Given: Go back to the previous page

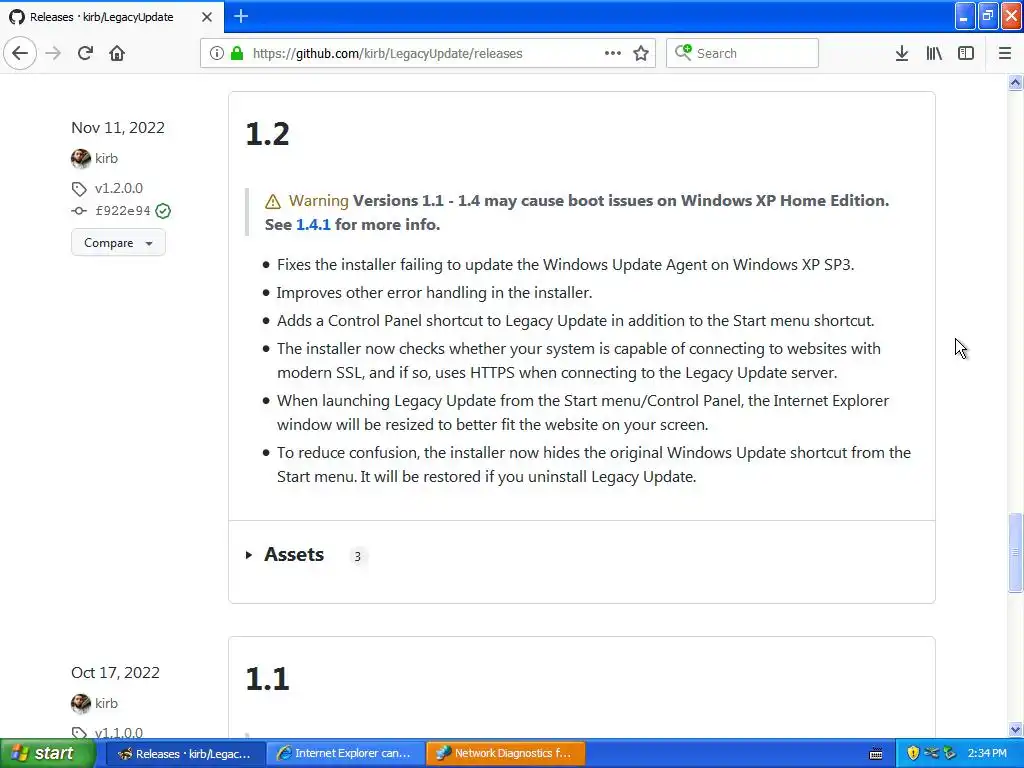Looking at the screenshot, I should pyautogui.click(x=20, y=53).
